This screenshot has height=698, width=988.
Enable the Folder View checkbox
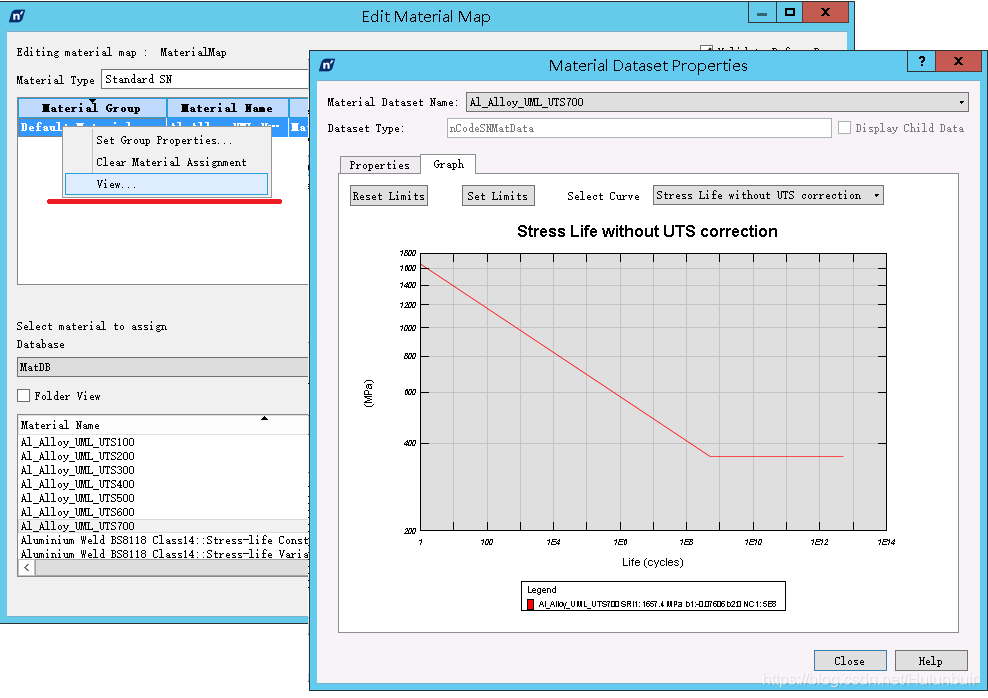coord(24,396)
